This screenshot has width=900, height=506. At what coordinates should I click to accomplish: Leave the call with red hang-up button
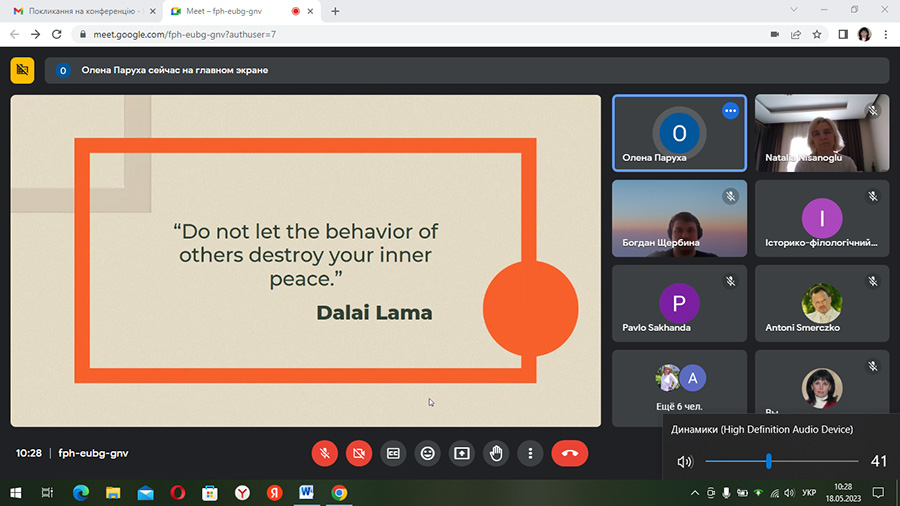coord(570,453)
